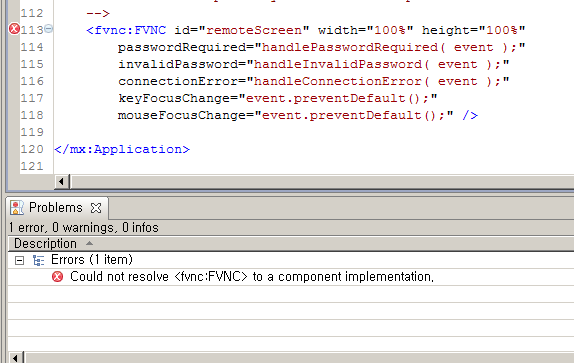Click the closing </mx:Application> tag
Image resolution: width=574 pixels, height=363 pixels.
(122, 149)
